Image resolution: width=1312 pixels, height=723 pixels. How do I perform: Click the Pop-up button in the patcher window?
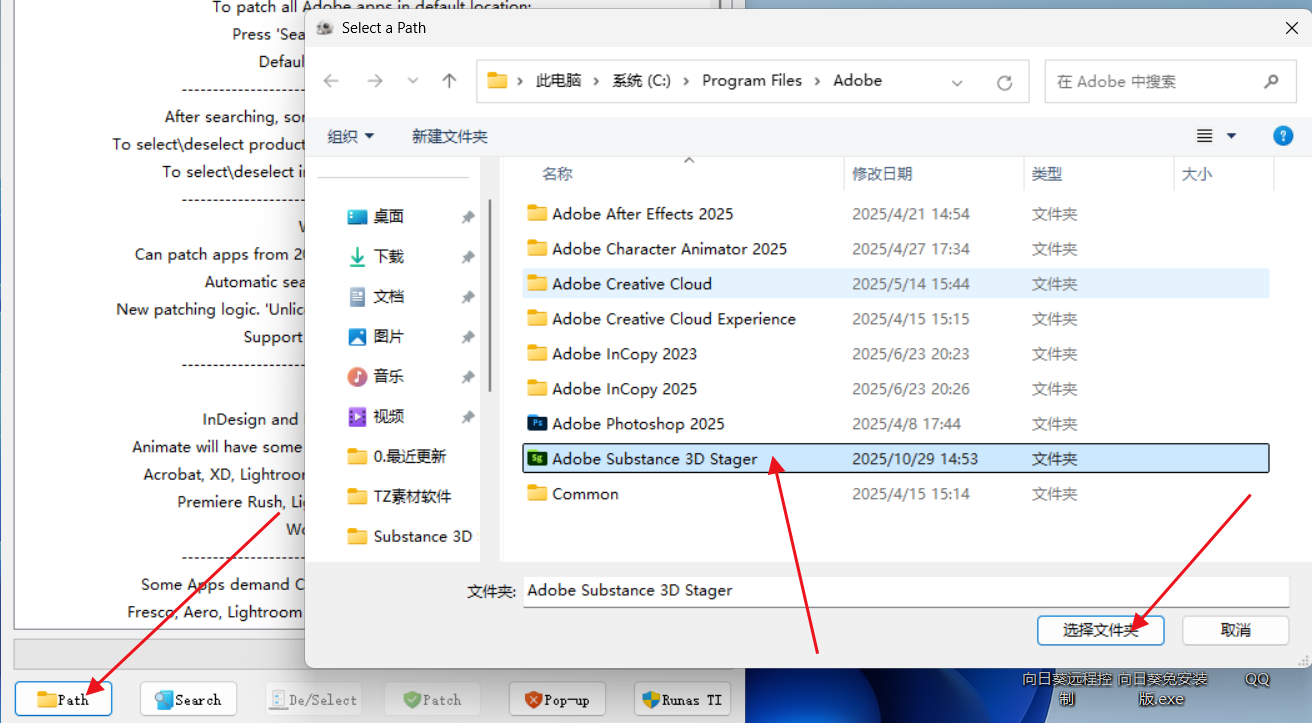pyautogui.click(x=557, y=699)
